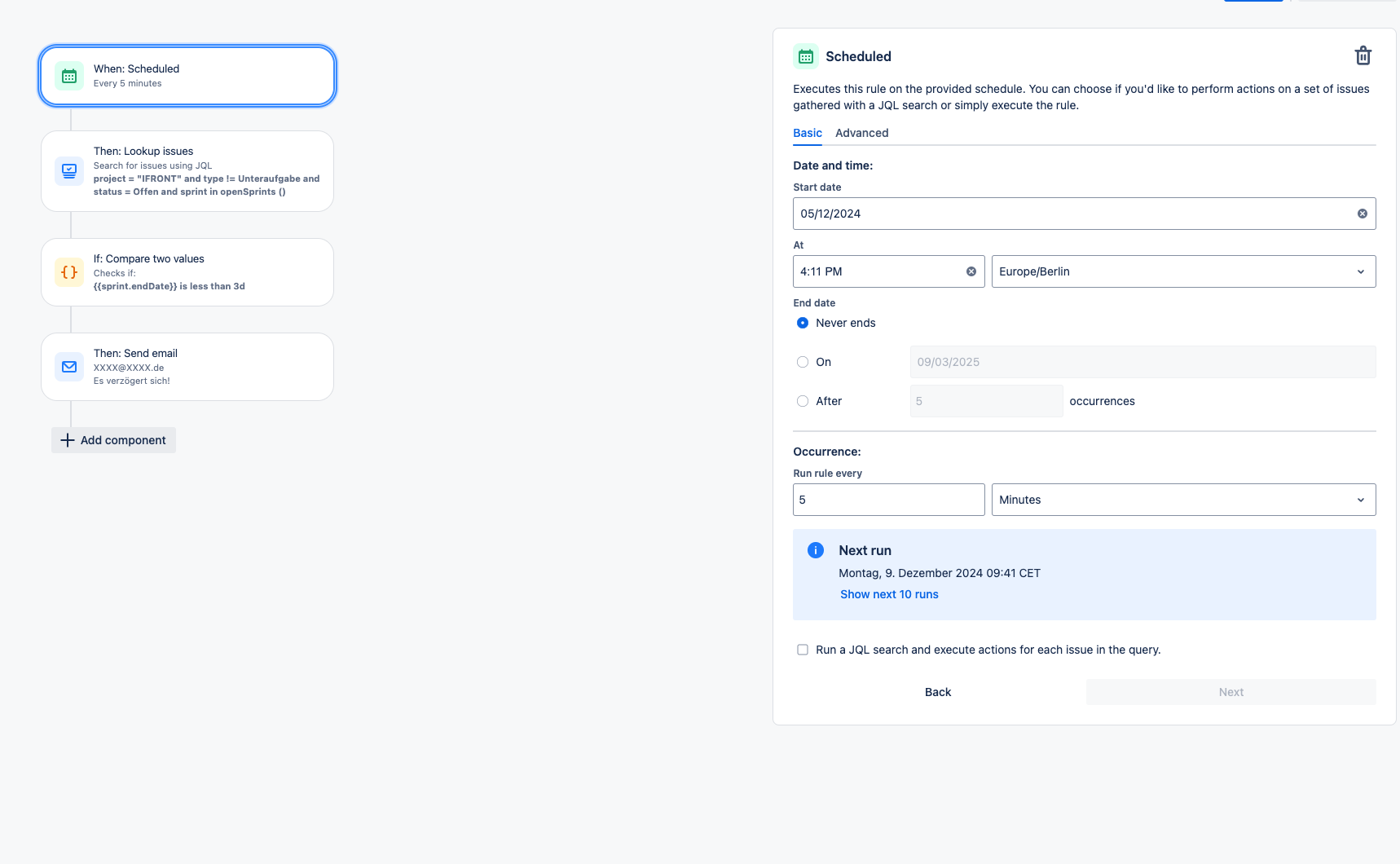Clear the start date field value
The height and width of the screenshot is (864, 1400).
click(x=1363, y=214)
